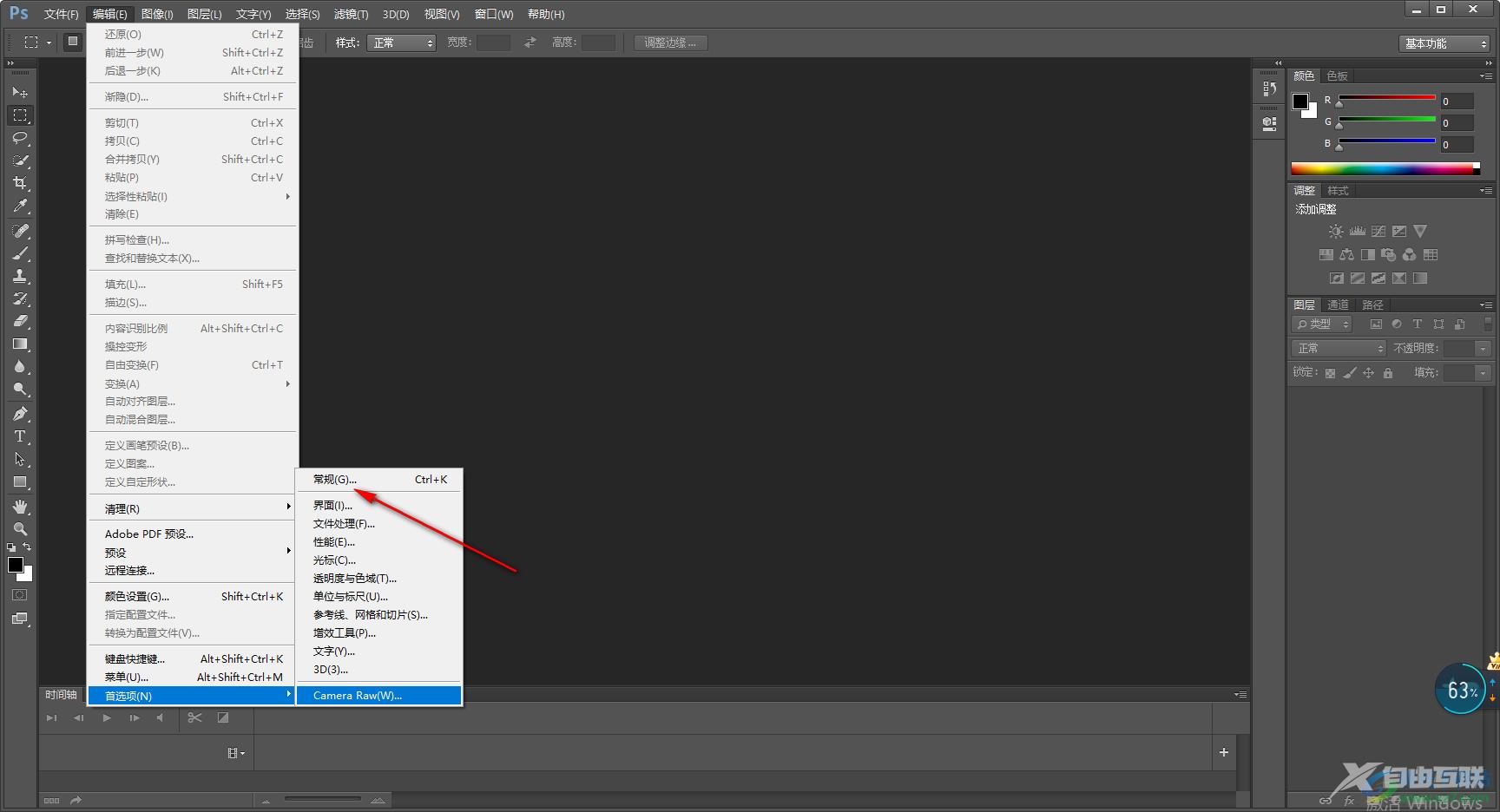Viewport: 1500px width, 812px height.
Task: Expand the 变换(A) submenu
Action: [193, 383]
